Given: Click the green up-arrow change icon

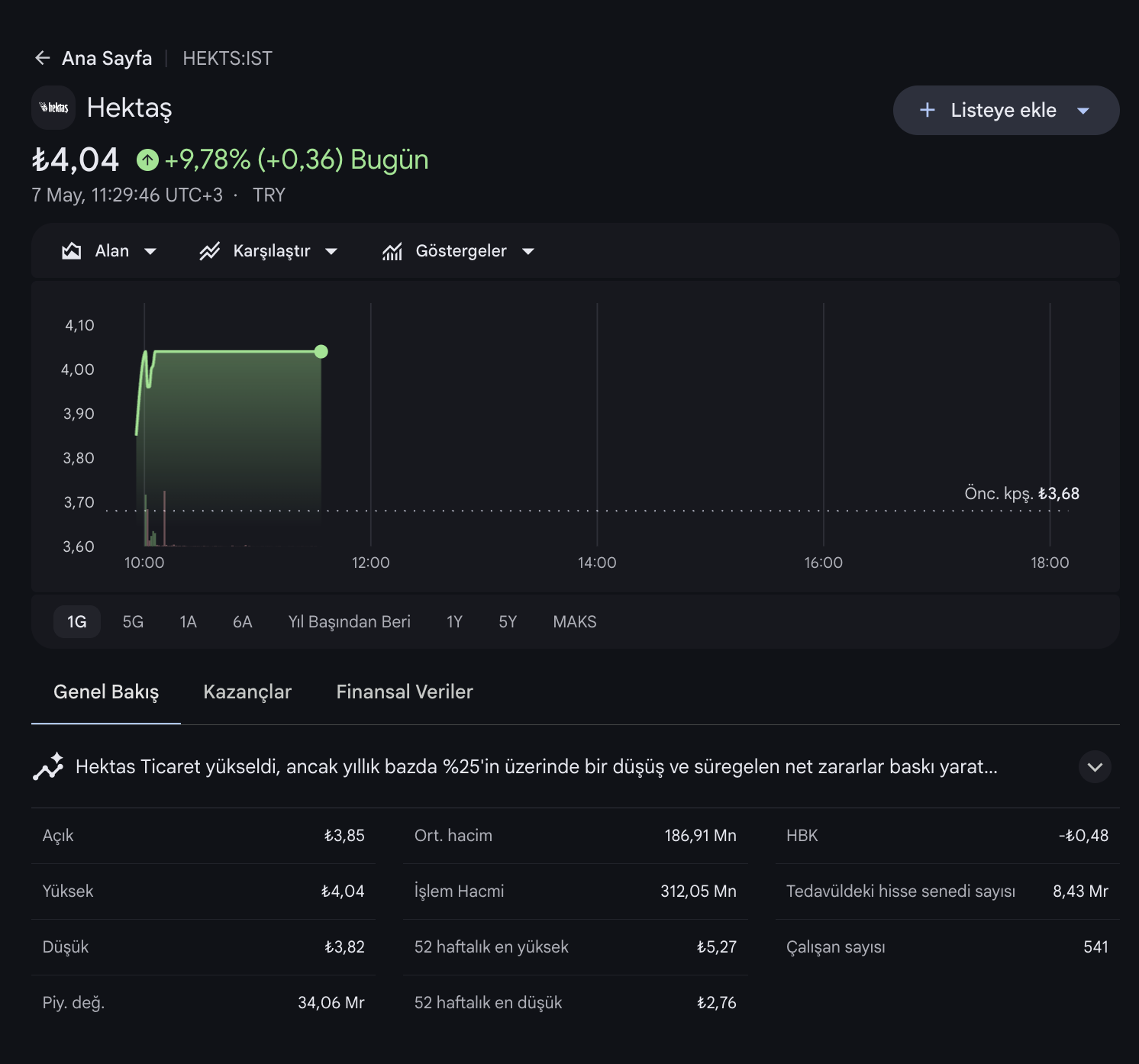Looking at the screenshot, I should click(x=147, y=160).
